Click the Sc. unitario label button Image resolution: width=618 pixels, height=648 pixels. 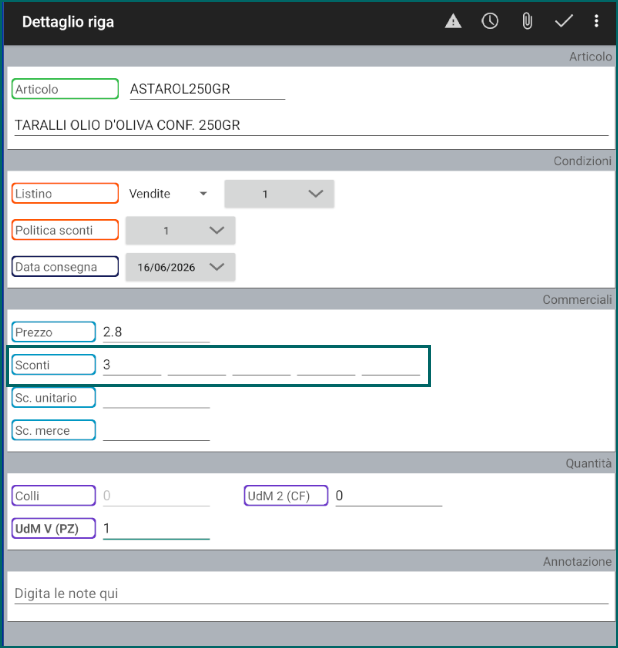click(54, 398)
